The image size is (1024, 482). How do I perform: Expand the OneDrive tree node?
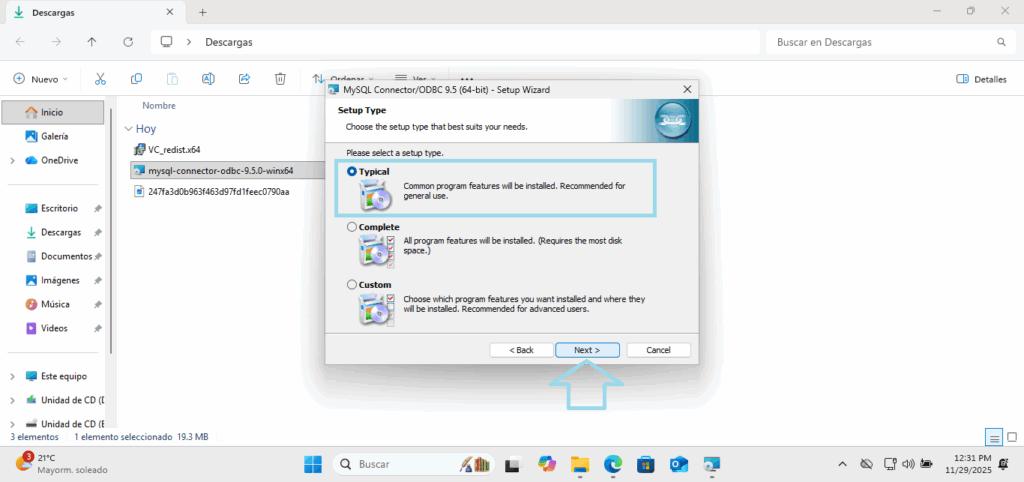click(x=12, y=160)
